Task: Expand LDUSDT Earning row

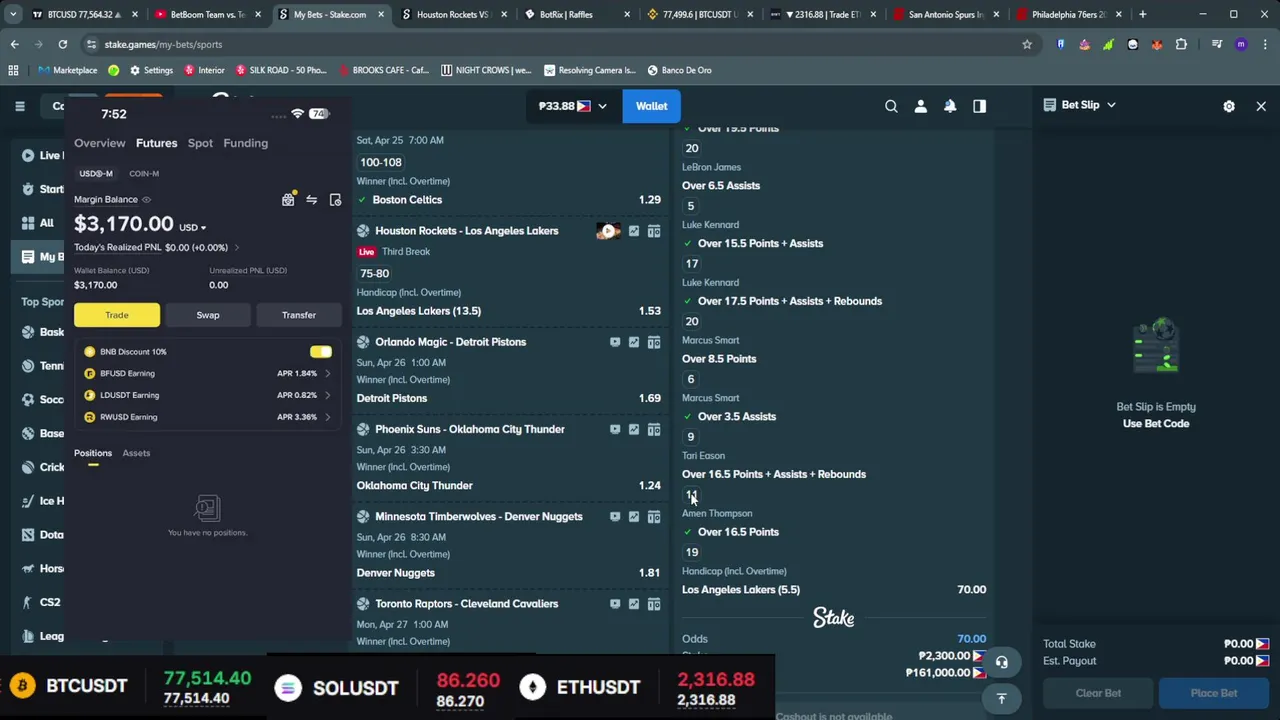Action: coord(208,395)
